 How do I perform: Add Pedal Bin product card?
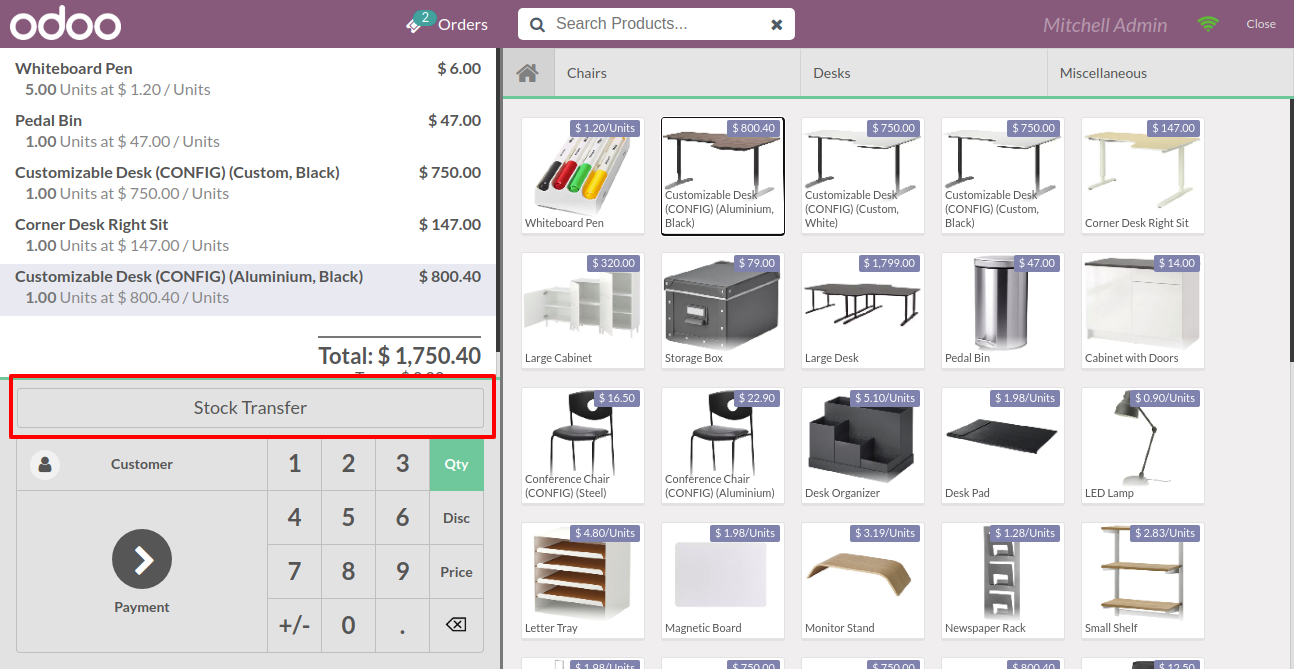coord(1003,311)
